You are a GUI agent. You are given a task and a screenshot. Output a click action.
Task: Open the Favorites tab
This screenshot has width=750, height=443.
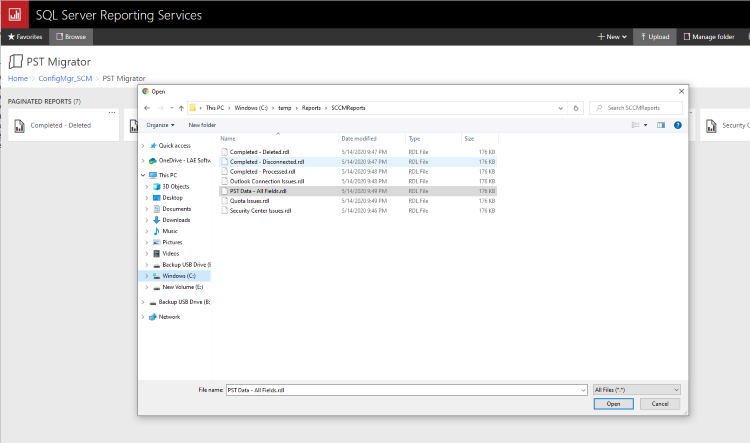coord(25,37)
